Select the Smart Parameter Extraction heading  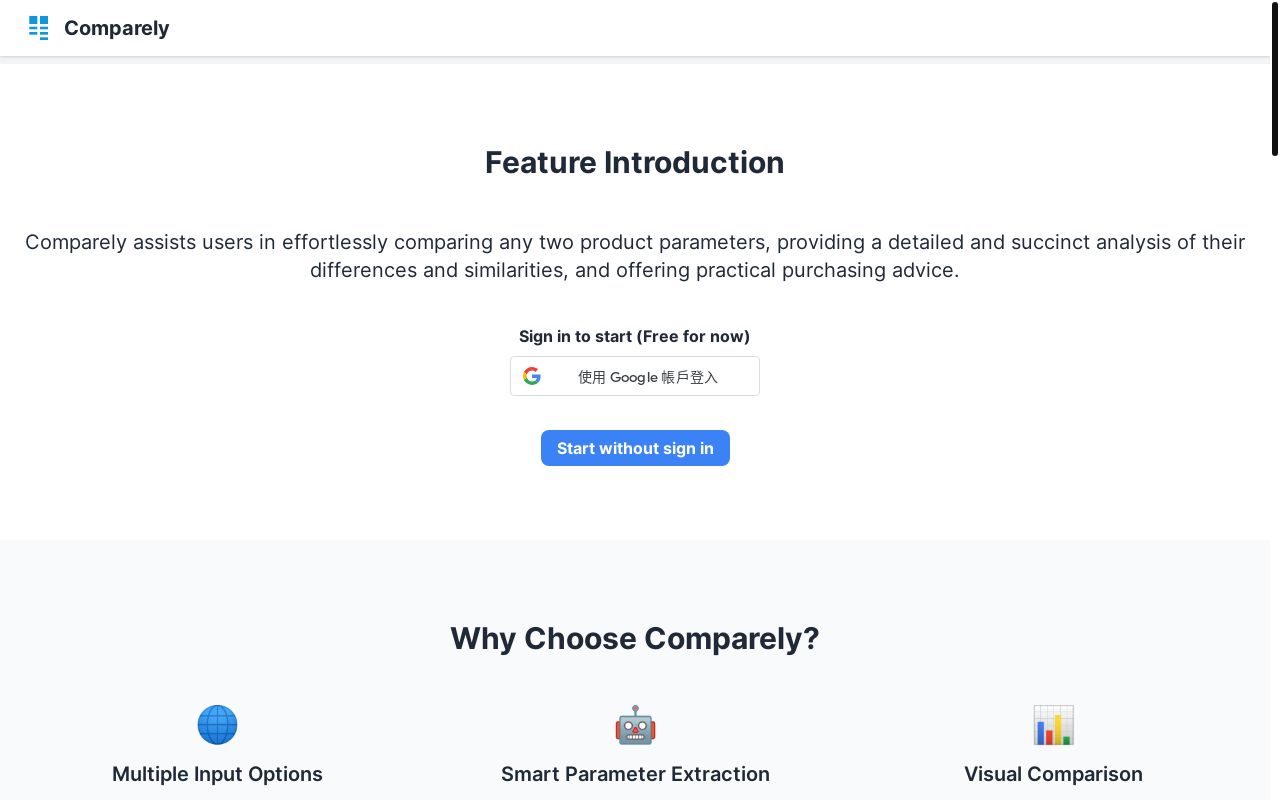tap(635, 774)
